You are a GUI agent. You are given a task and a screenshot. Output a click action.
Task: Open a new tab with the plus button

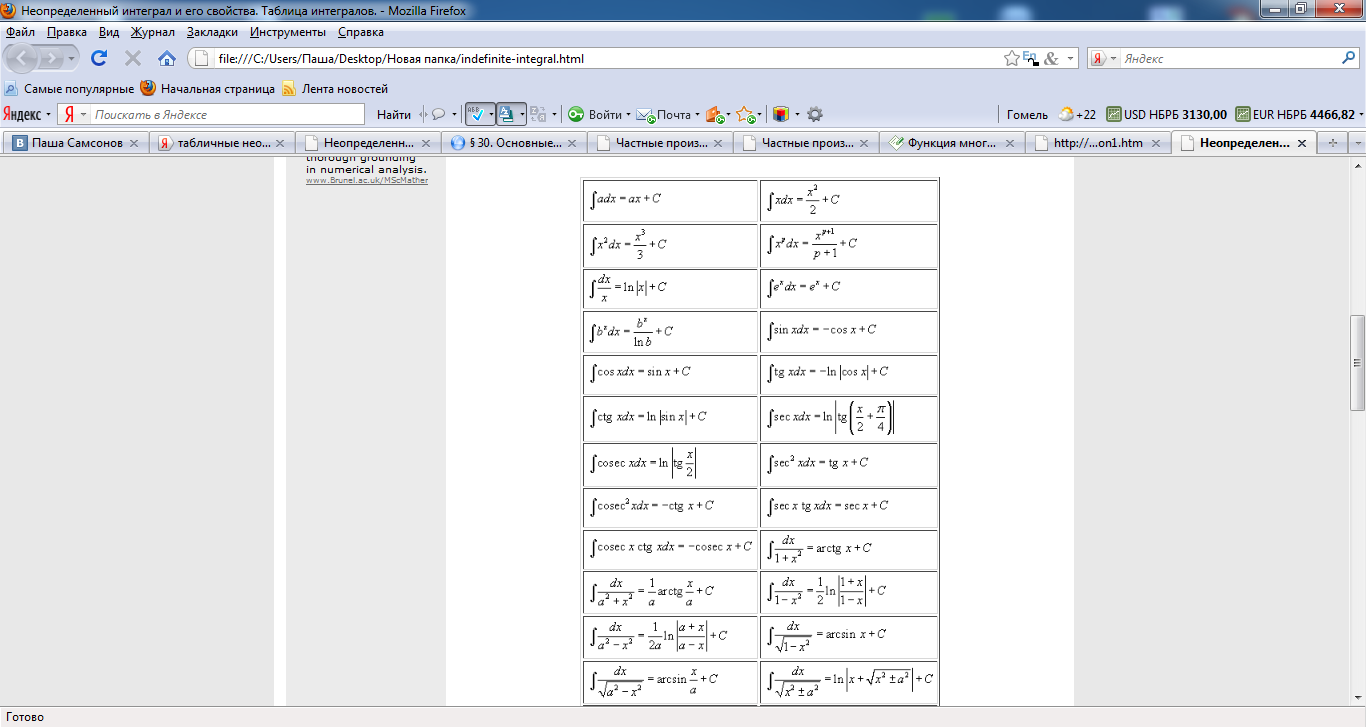point(1332,143)
